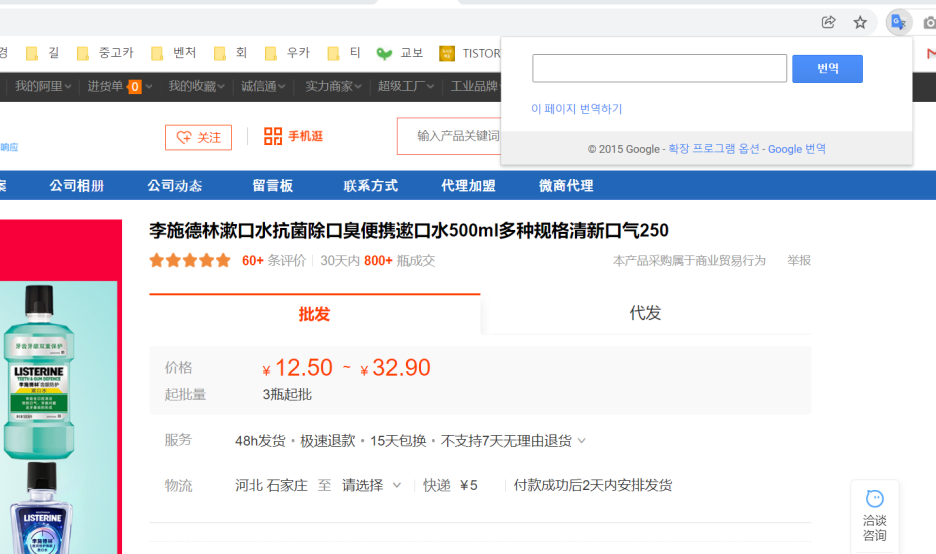The height and width of the screenshot is (554, 936).
Task: Click 河北 石家庄 origin text
Action: point(271,485)
